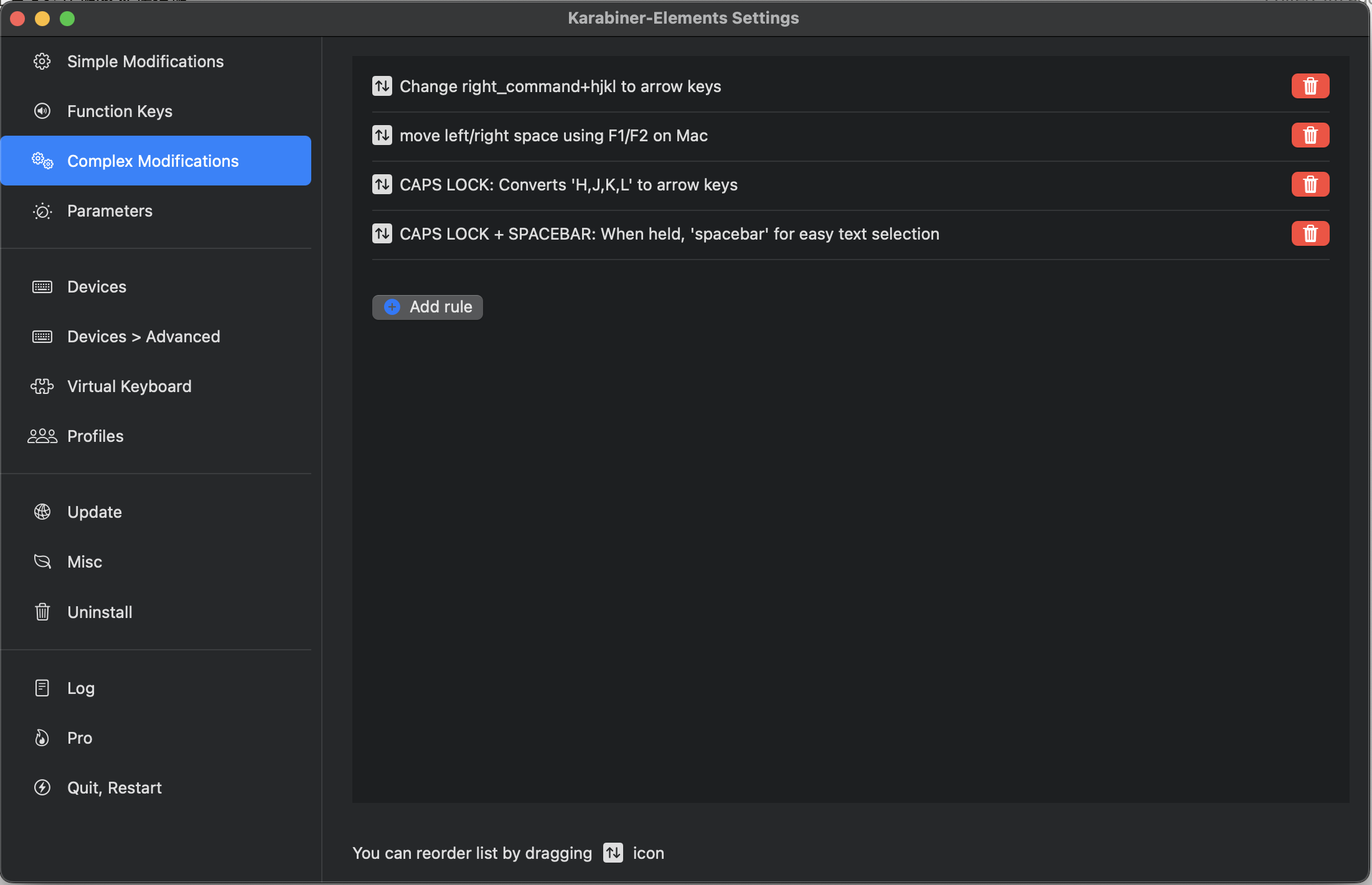Open Devices using the keyboard icon
Viewport: 1372px width, 885px height.
pyautogui.click(x=42, y=286)
